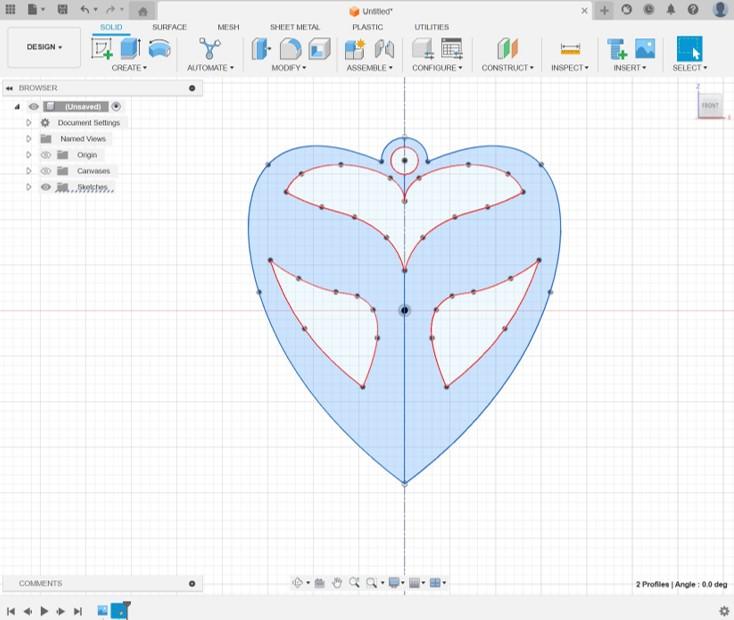Open the INSPECT dropdown menu
Viewport: 734px width, 620px height.
(570, 68)
